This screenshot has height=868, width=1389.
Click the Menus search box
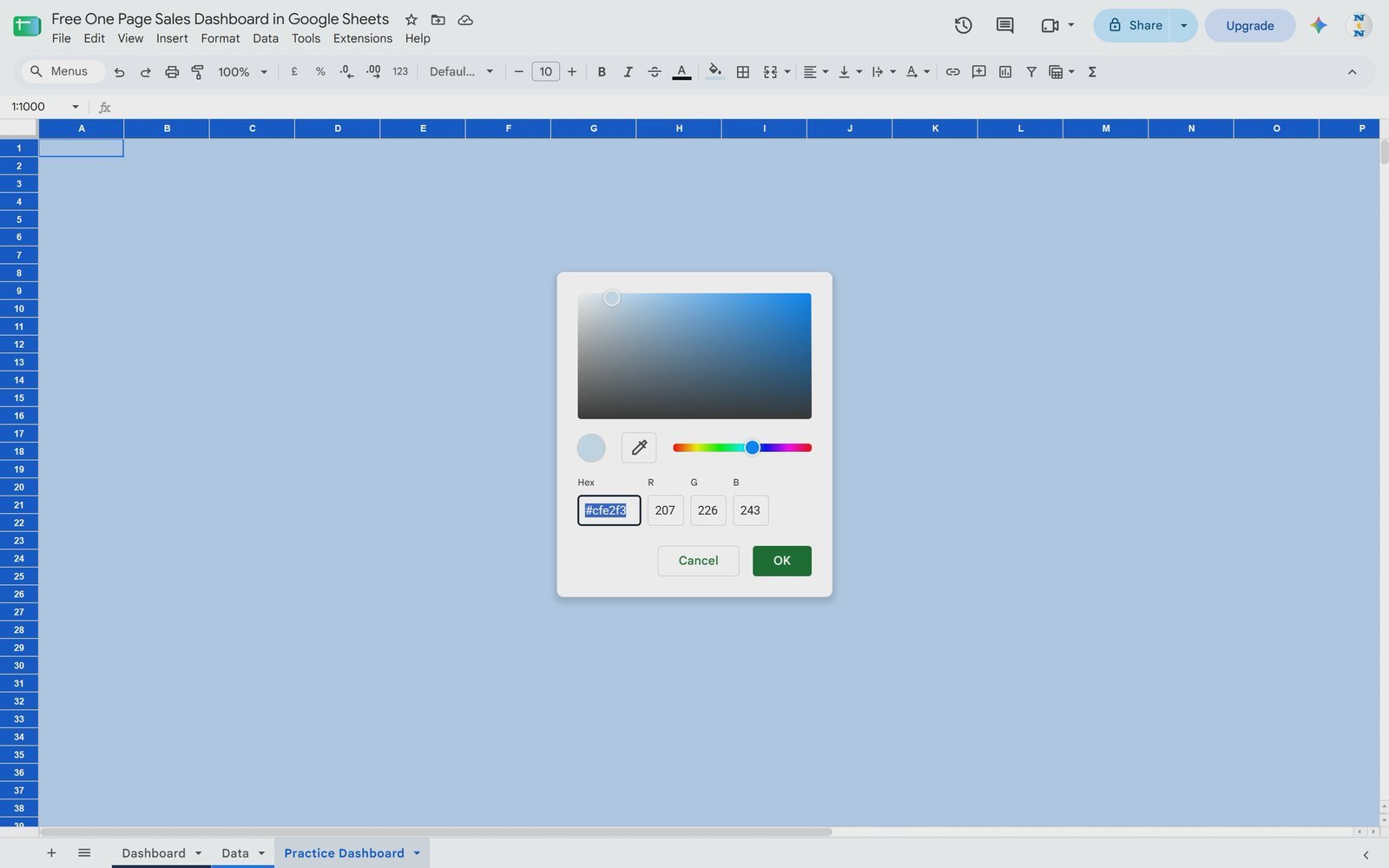63,72
